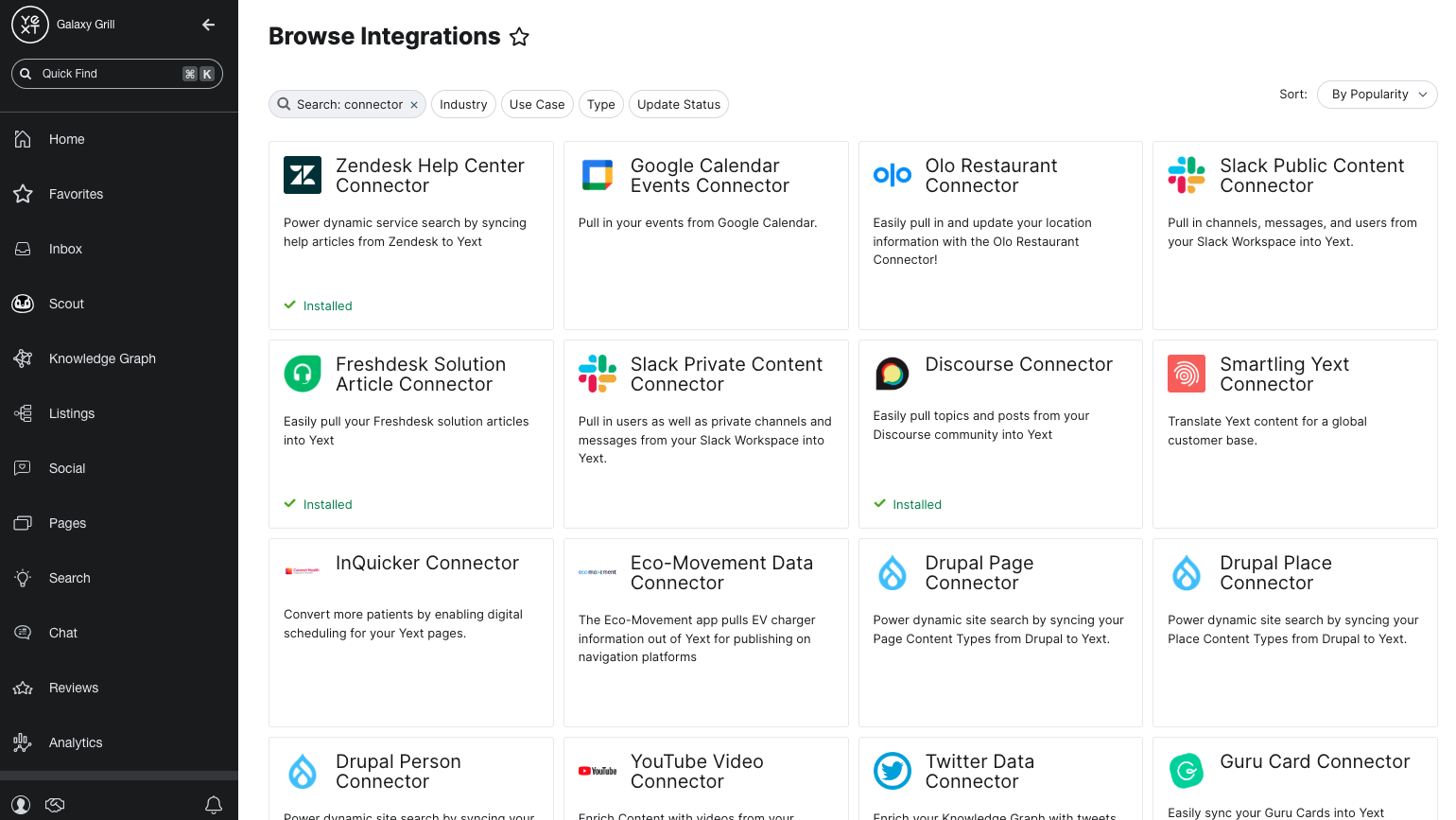Open the Sort By Popularity dropdown
Viewport: 1456px width, 820px height.
click(1378, 95)
